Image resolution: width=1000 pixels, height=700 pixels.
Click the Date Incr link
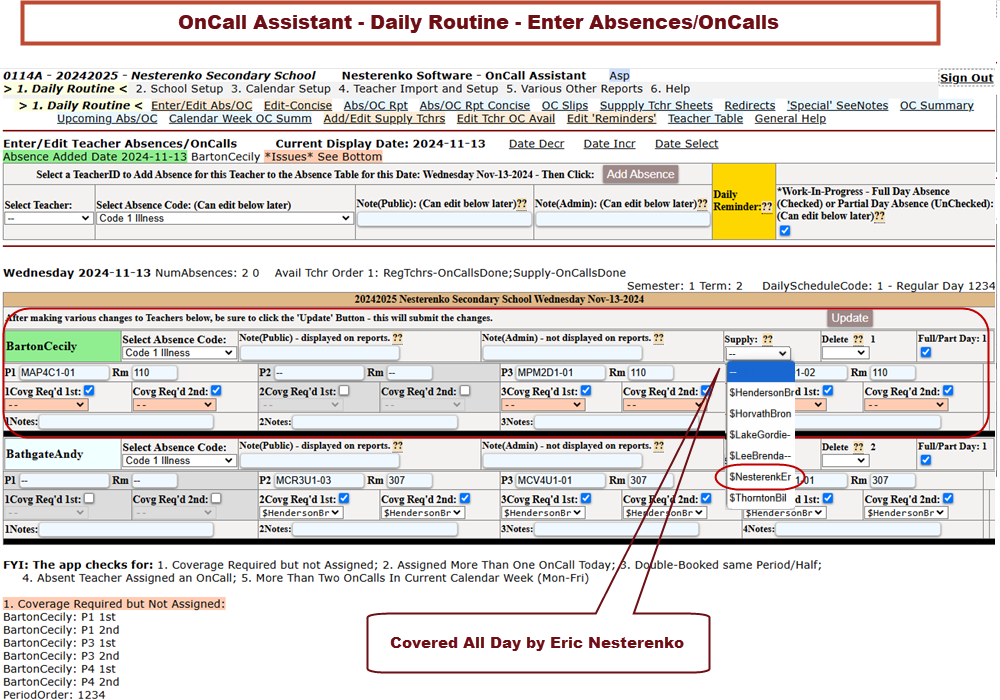609,144
